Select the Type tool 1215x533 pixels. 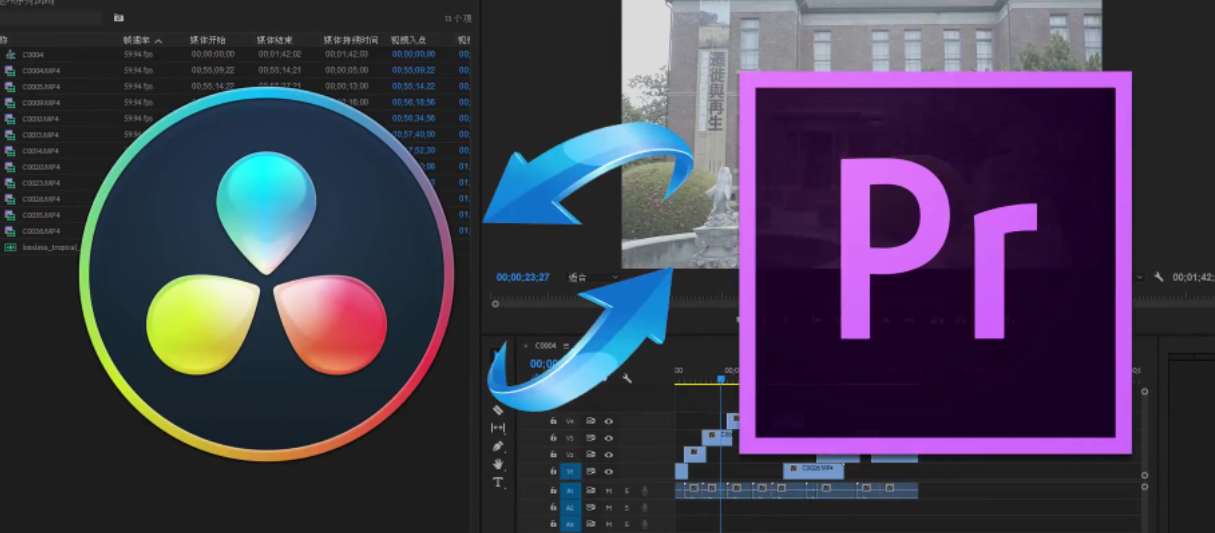pos(498,482)
